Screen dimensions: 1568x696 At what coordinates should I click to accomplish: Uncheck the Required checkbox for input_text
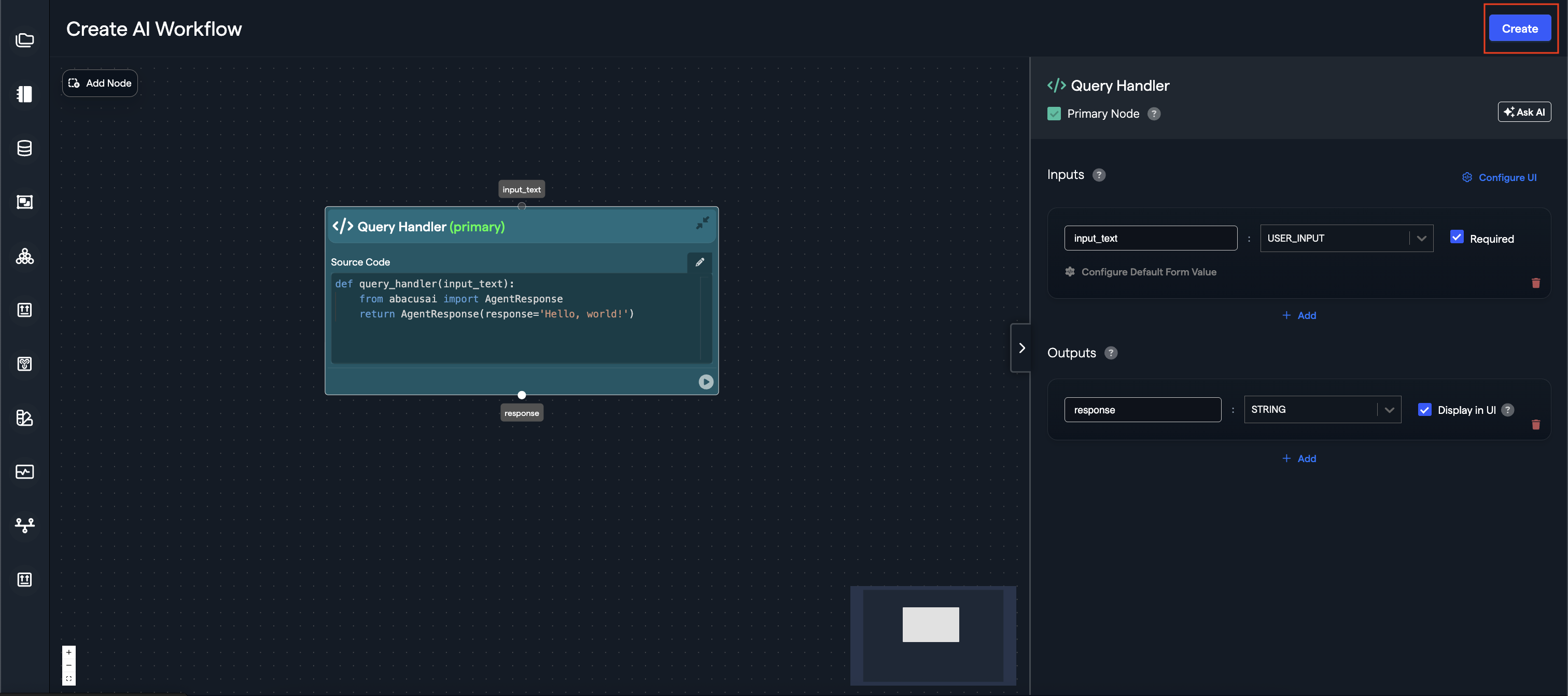[x=1457, y=238]
